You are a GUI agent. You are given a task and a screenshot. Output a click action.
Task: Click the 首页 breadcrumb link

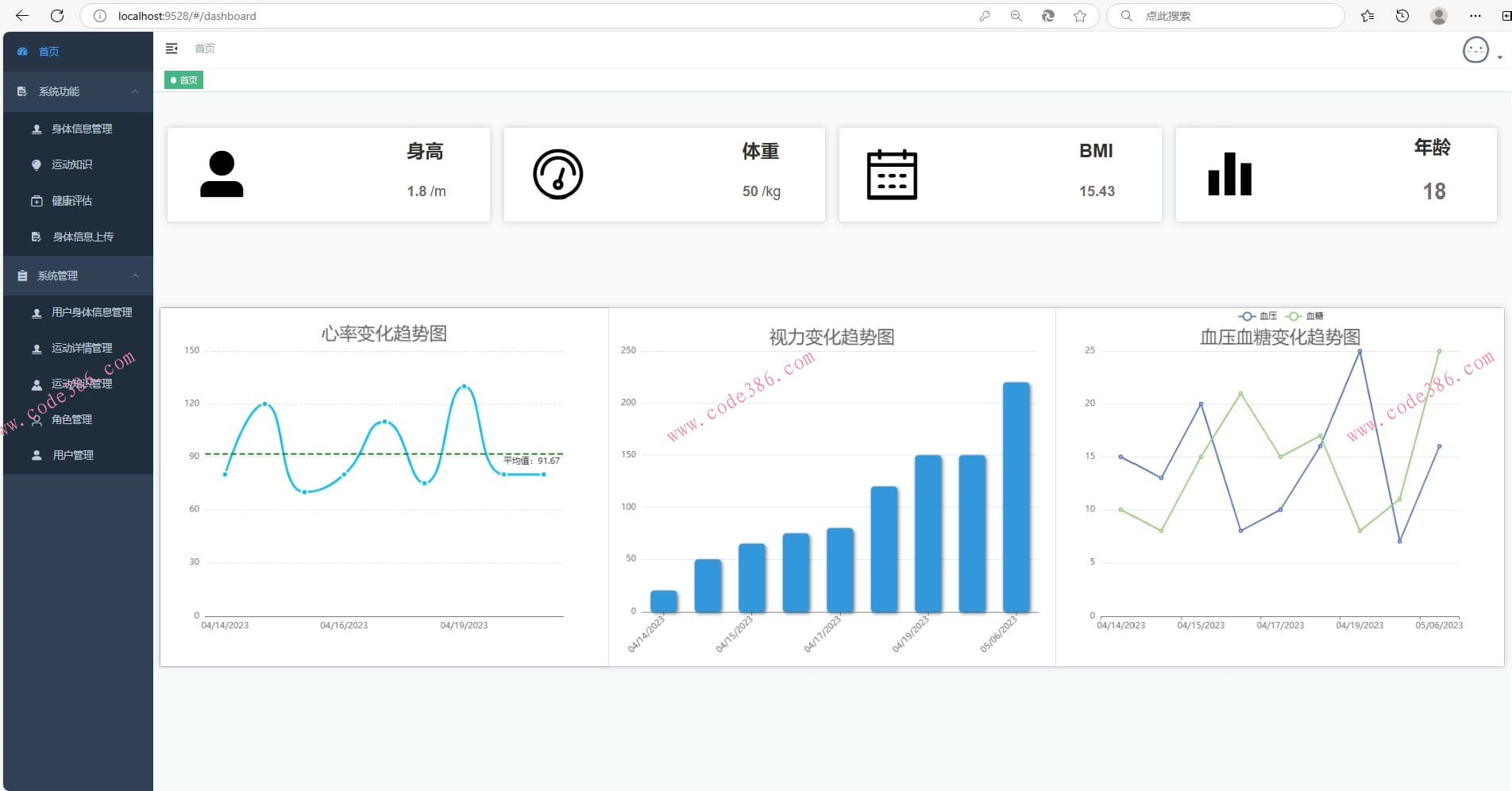205,48
